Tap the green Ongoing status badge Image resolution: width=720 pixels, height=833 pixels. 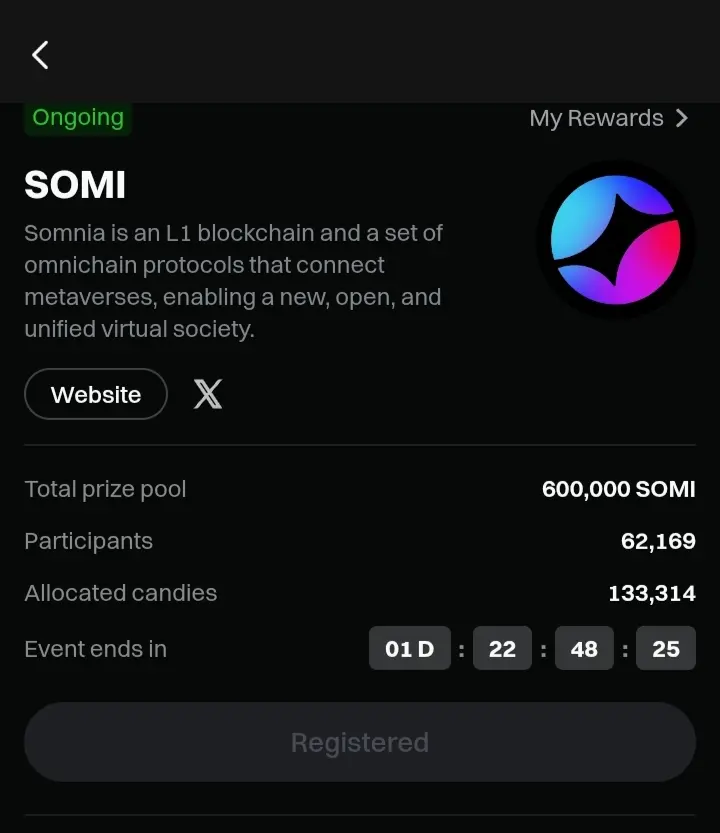(x=78, y=117)
